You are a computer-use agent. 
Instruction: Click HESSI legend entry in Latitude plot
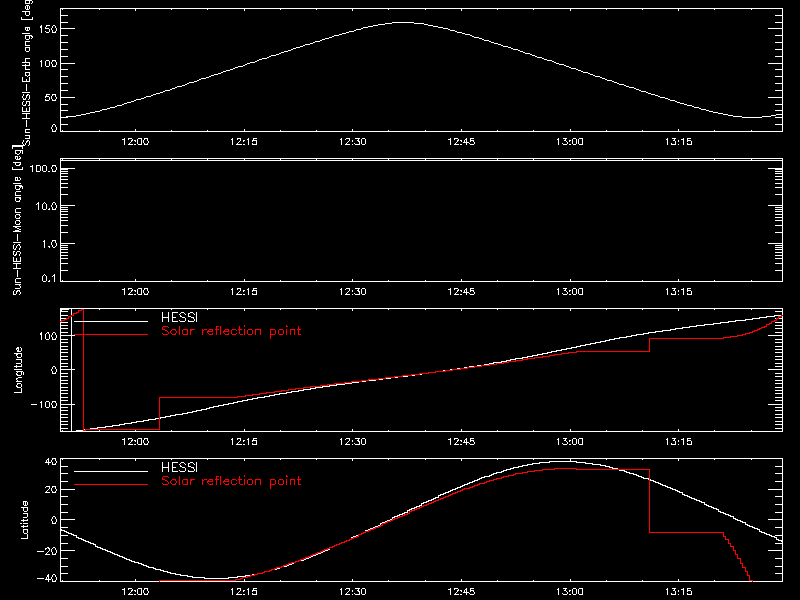[x=180, y=467]
